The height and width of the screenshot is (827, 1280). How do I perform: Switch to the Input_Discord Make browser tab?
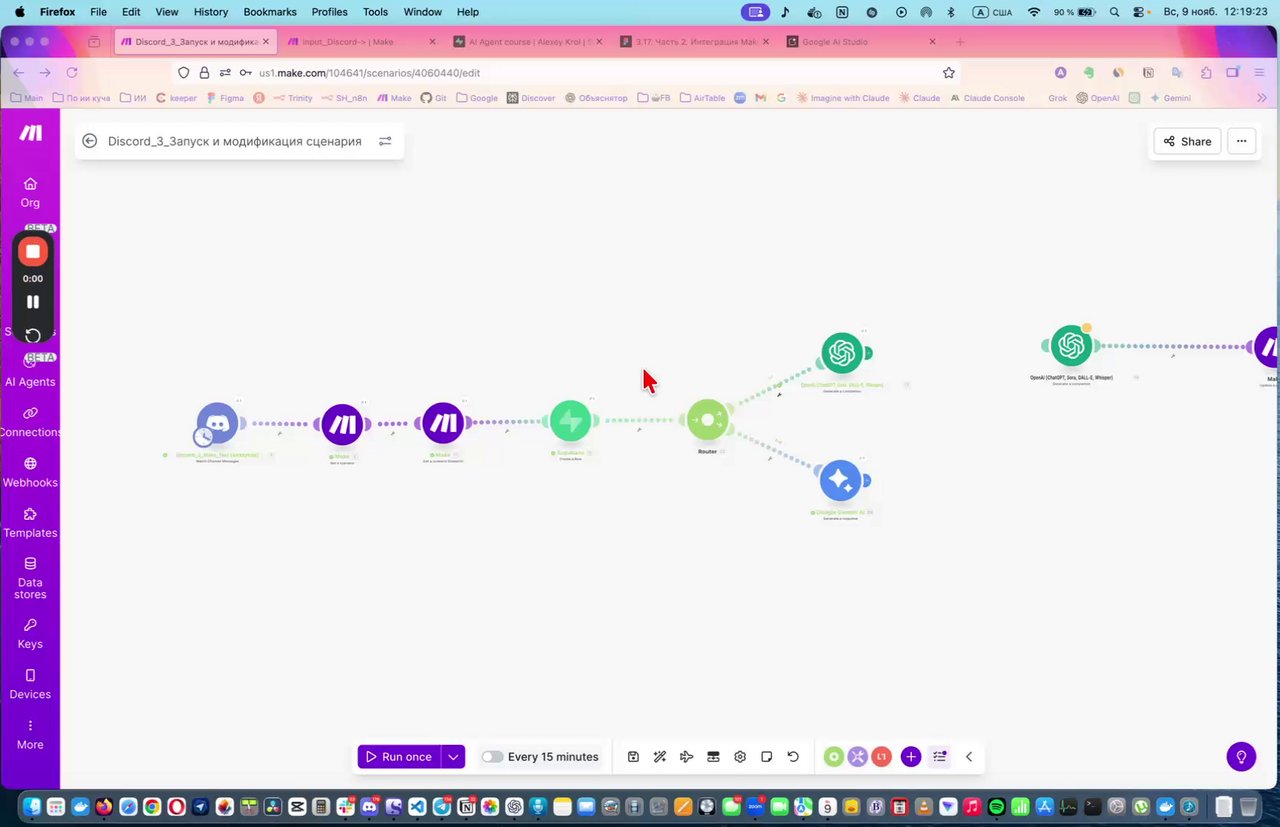click(361, 42)
